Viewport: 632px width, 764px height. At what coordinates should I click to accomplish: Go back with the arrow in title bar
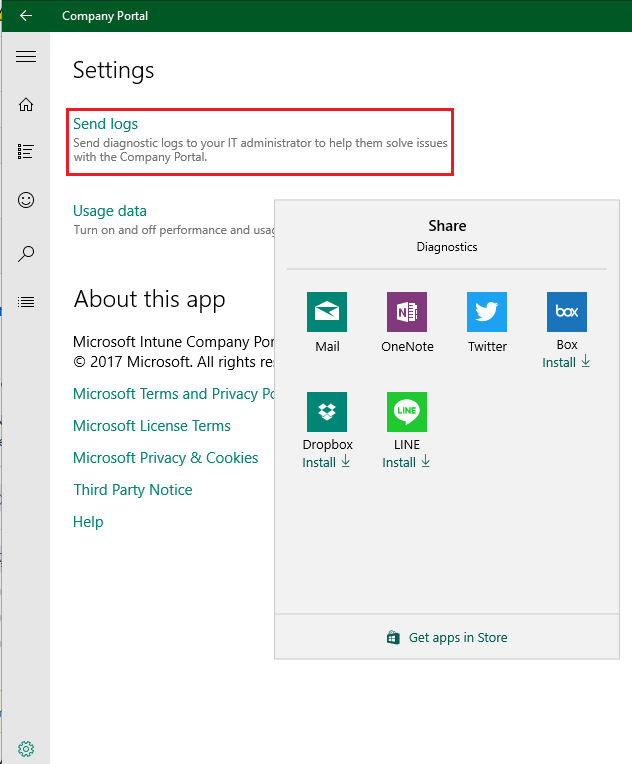pos(25,16)
